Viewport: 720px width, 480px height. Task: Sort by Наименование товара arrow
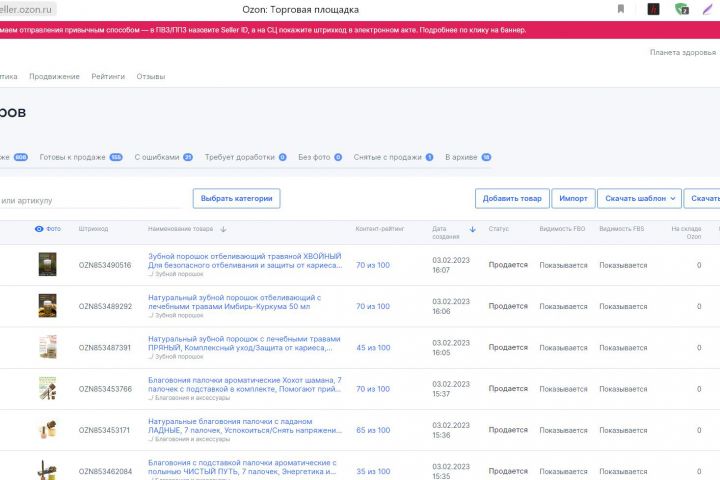[223, 229]
